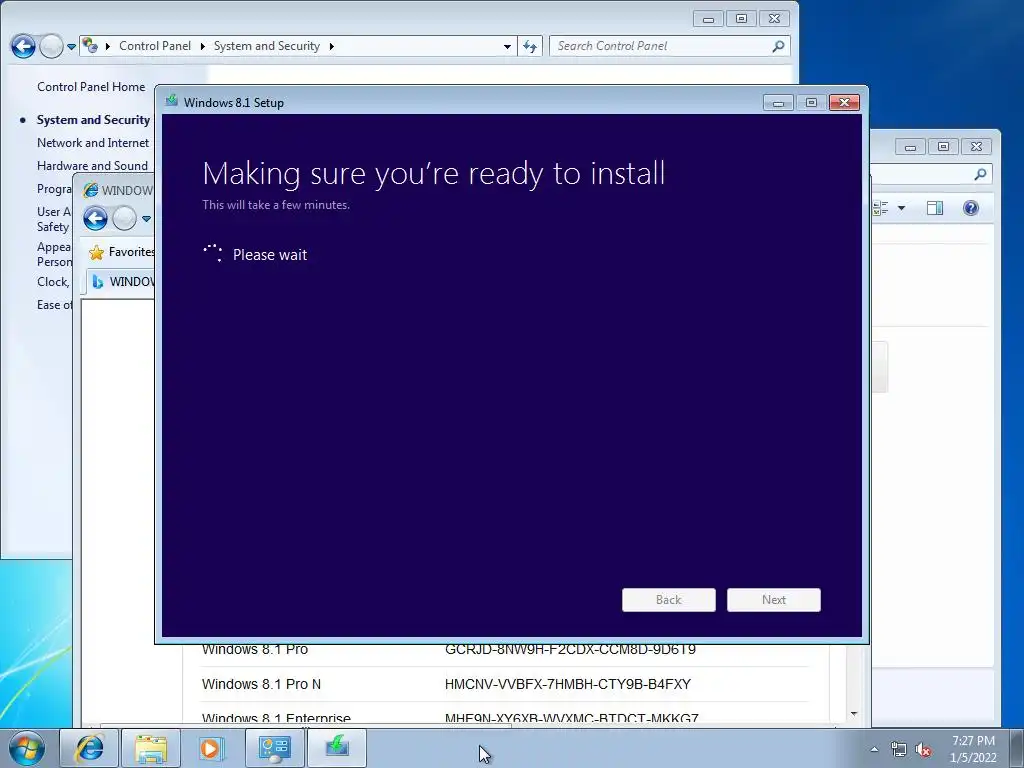Maximize the Windows 8.1 Setup window
The image size is (1024, 768).
pyautogui.click(x=811, y=103)
